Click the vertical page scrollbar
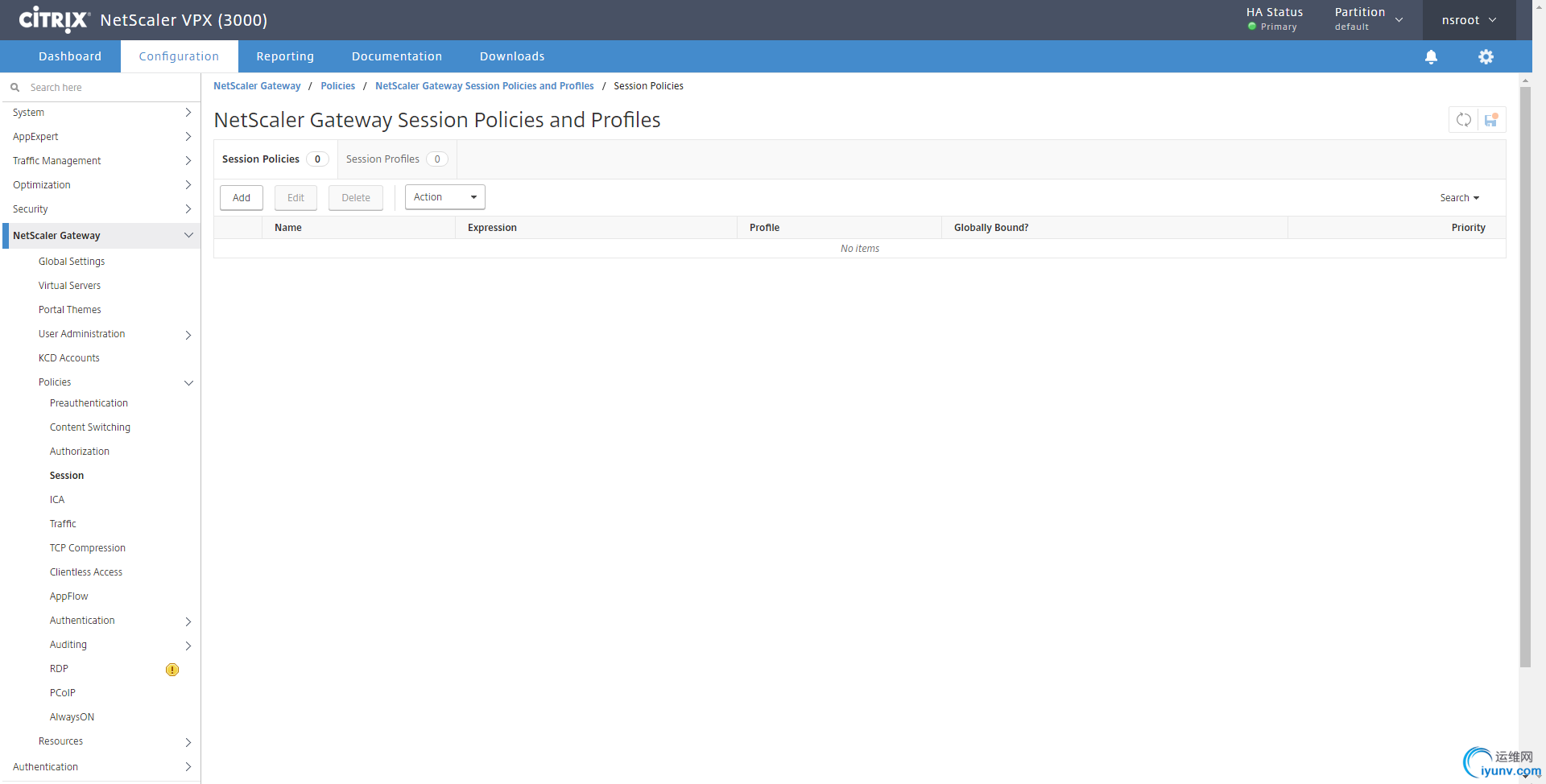Screen dimensions: 1546x784 point(1525,378)
